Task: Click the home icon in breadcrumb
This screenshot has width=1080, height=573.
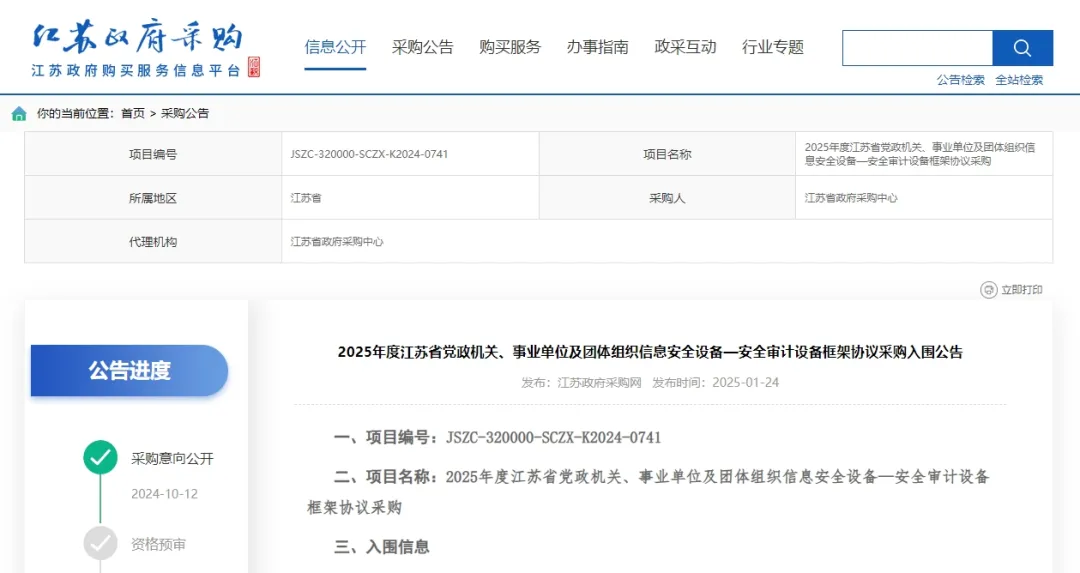Action: [19, 113]
